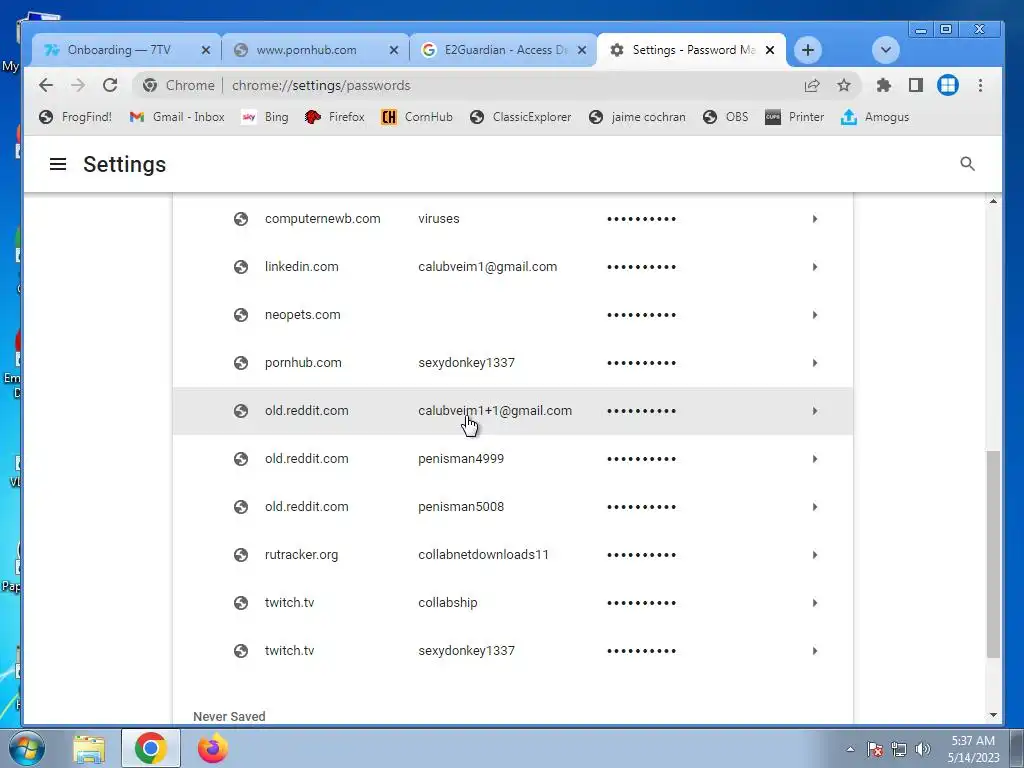Image resolution: width=1024 pixels, height=768 pixels.
Task: Open the FrogFind! bookmark
Action: pos(75,117)
